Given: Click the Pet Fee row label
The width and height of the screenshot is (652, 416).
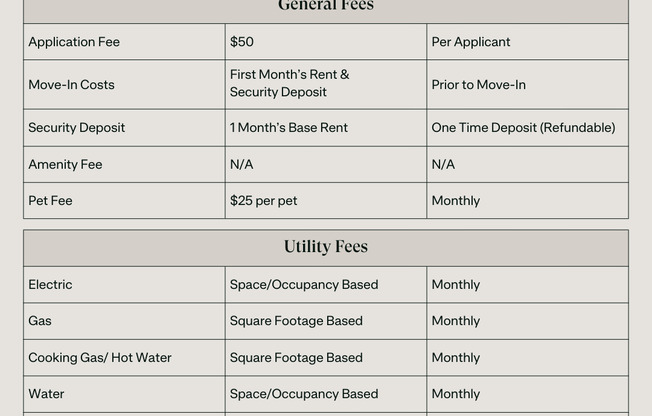Looking at the screenshot, I should (50, 201).
